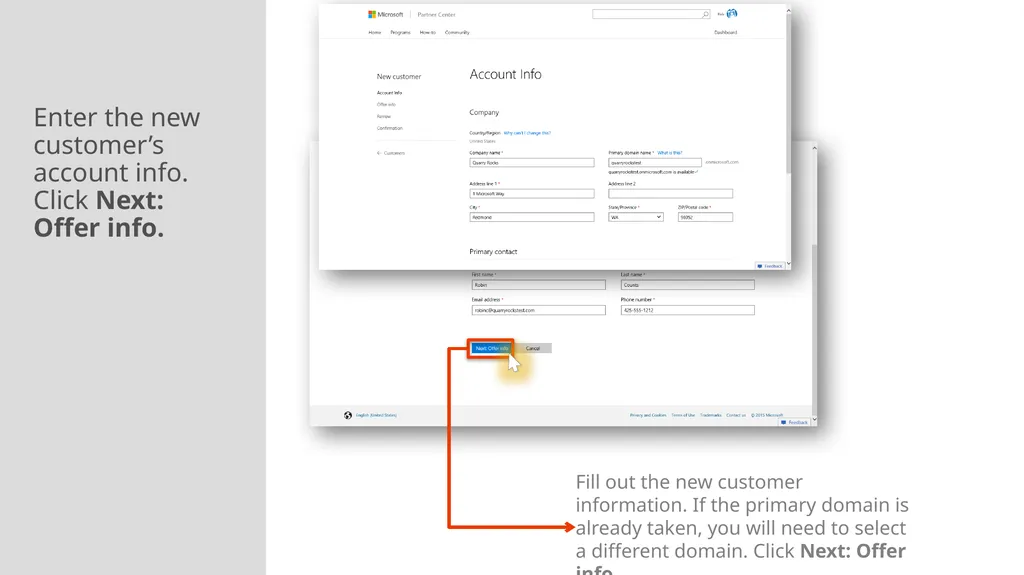This screenshot has width=1024, height=575.
Task: Click the Last name field containing Counts
Action: [x=688, y=286]
